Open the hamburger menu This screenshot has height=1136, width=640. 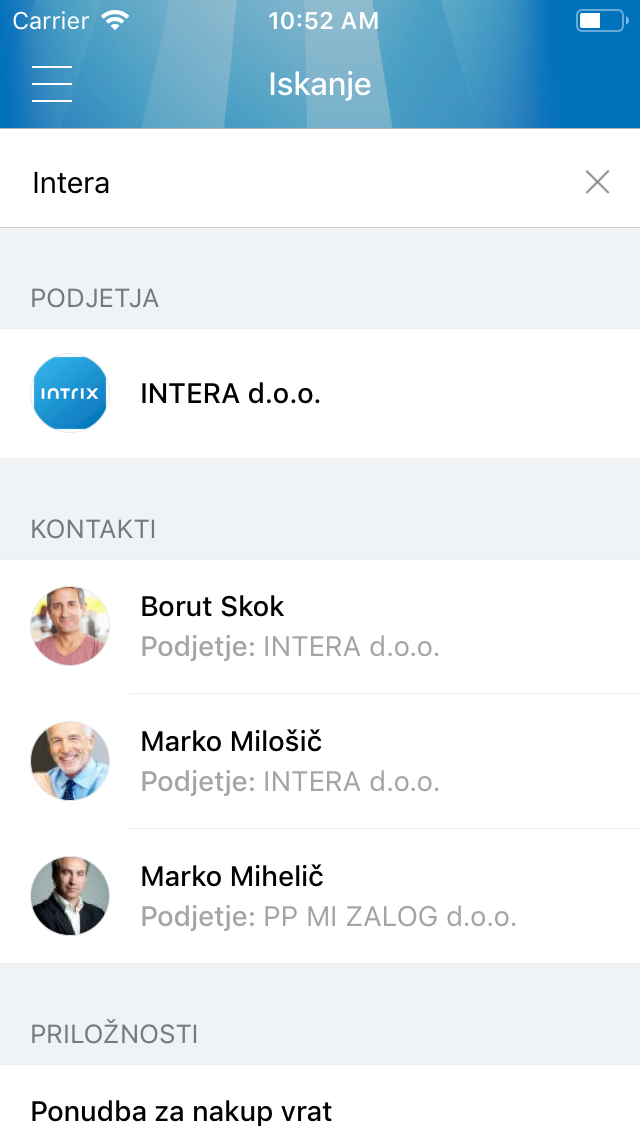tap(52, 83)
